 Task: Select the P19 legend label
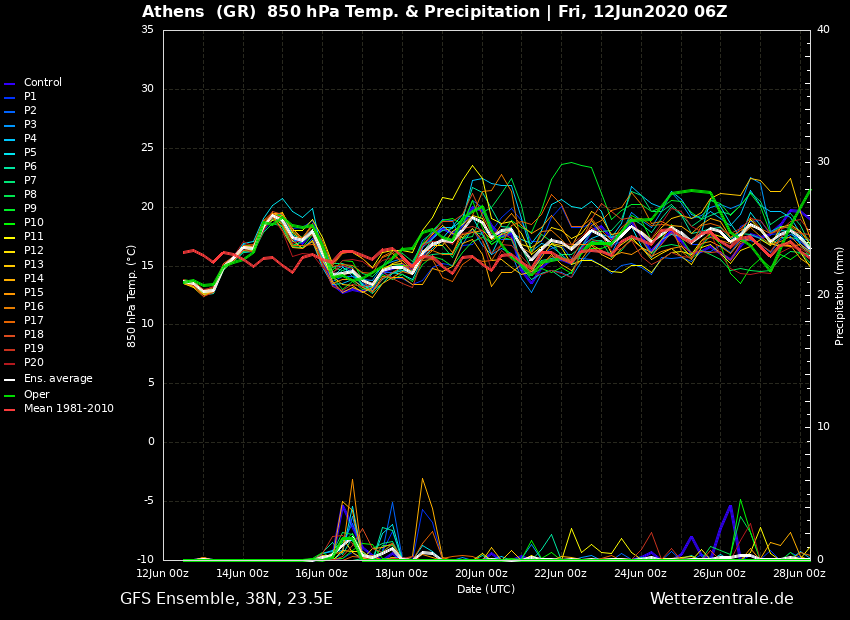pos(34,348)
